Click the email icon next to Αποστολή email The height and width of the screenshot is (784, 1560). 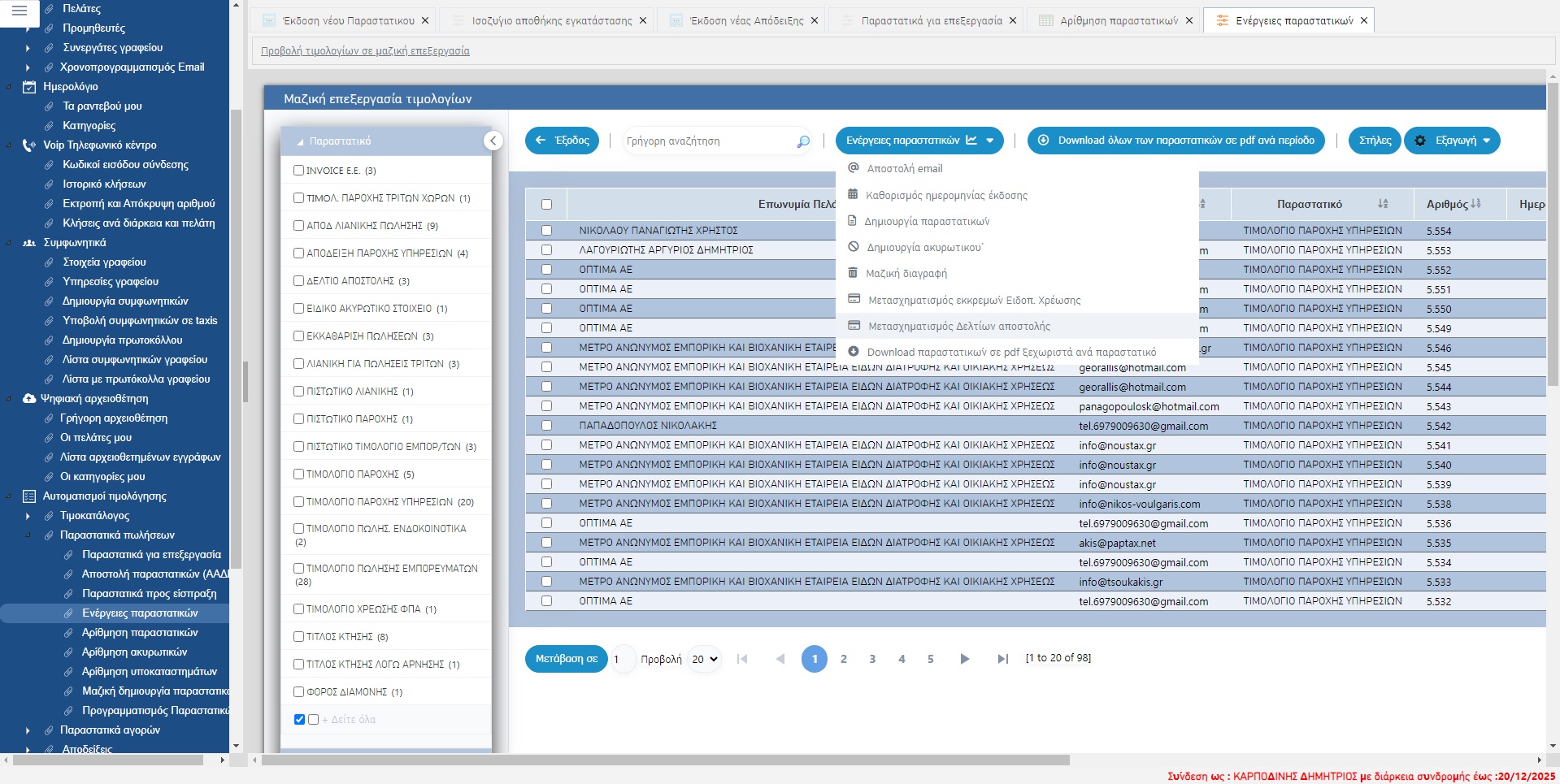coord(854,168)
